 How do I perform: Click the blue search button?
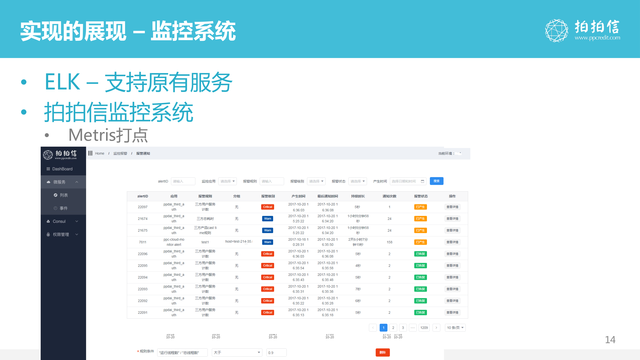click(x=437, y=181)
